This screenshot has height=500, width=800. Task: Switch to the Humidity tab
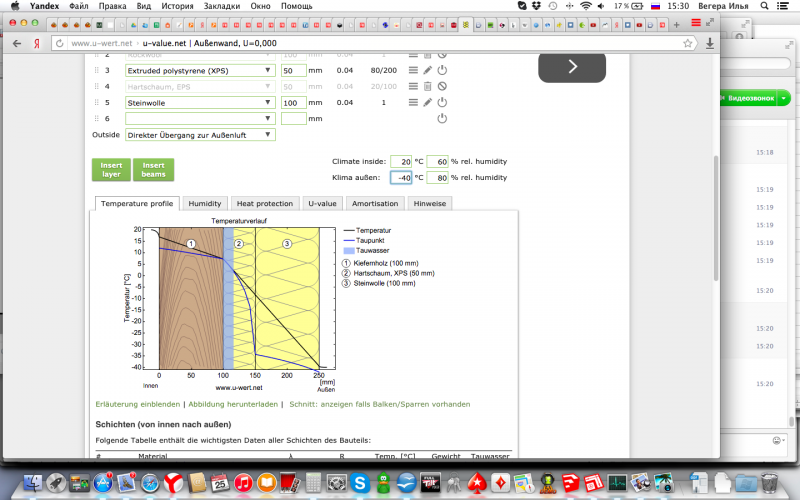pos(205,203)
